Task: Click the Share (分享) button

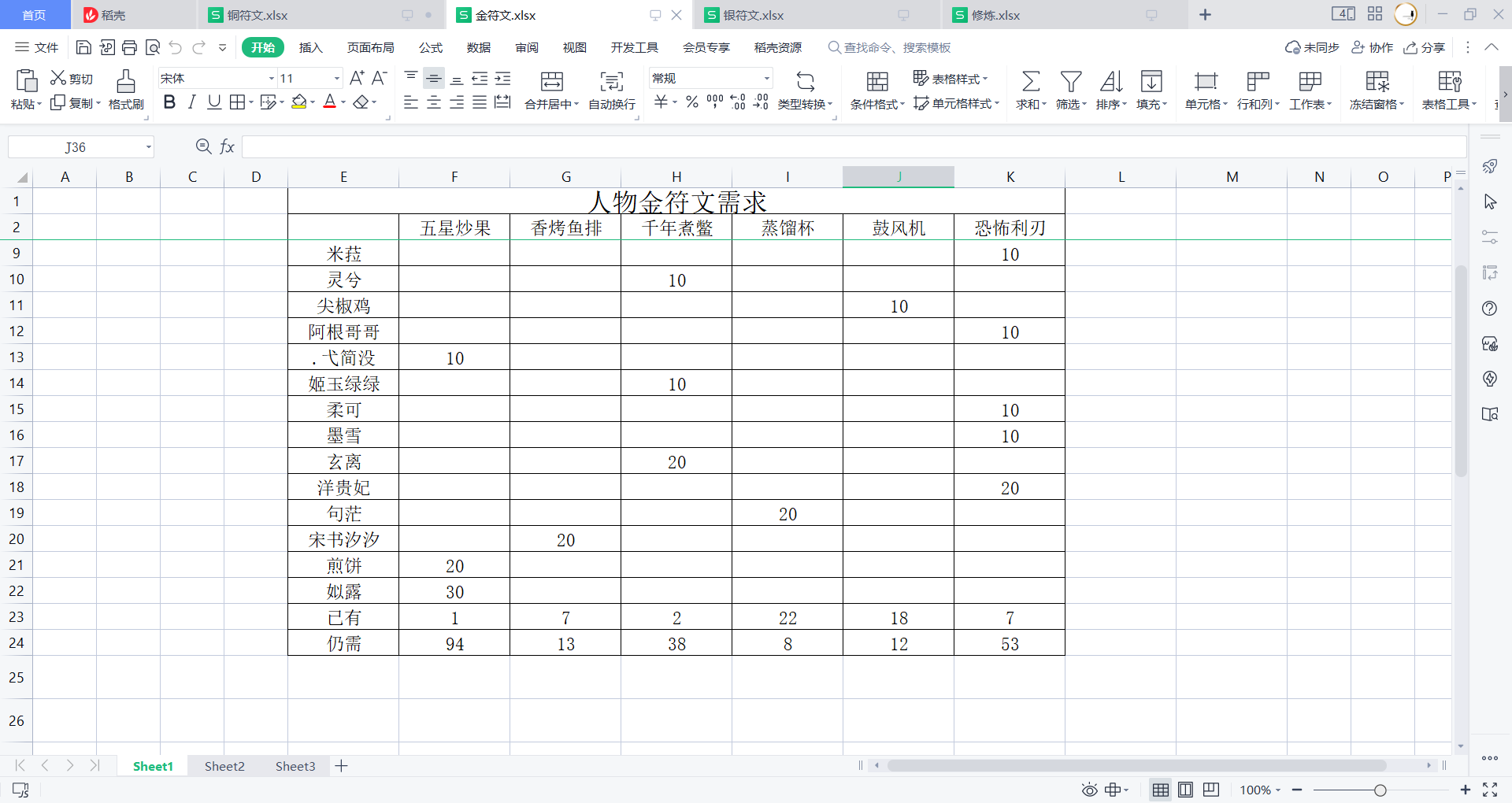Action: pyautogui.click(x=1425, y=47)
